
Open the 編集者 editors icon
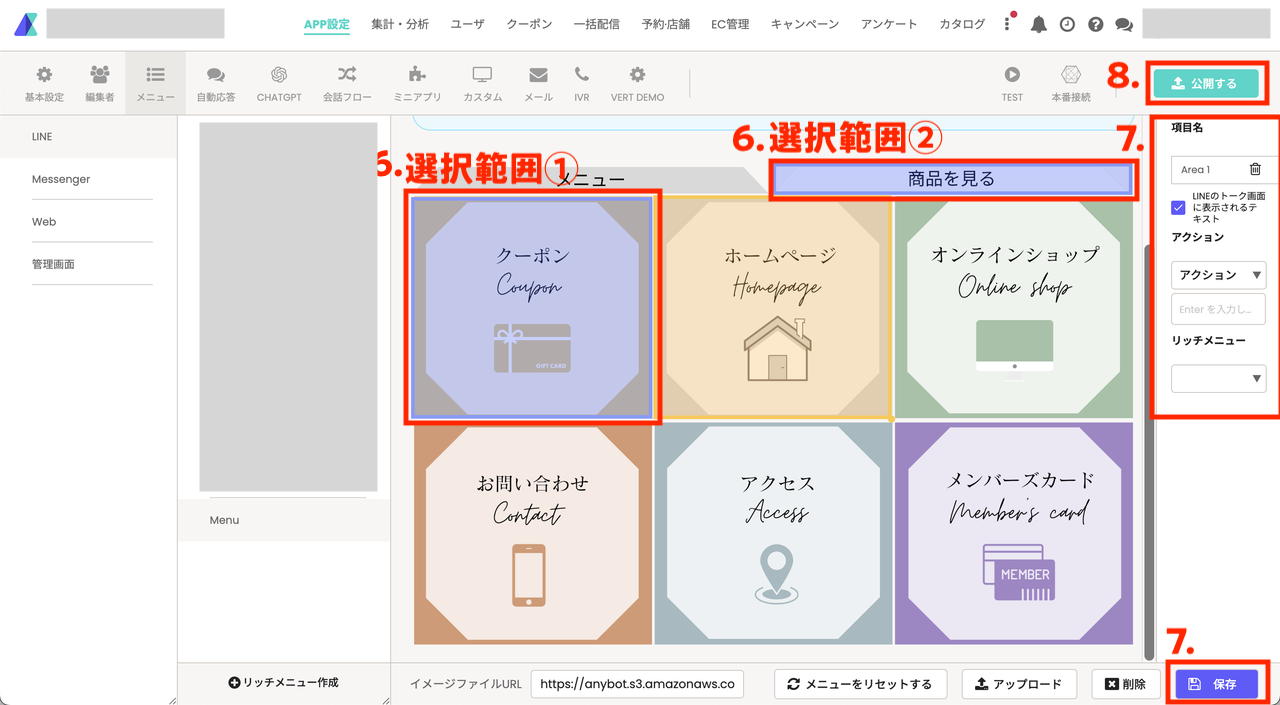(x=99, y=75)
